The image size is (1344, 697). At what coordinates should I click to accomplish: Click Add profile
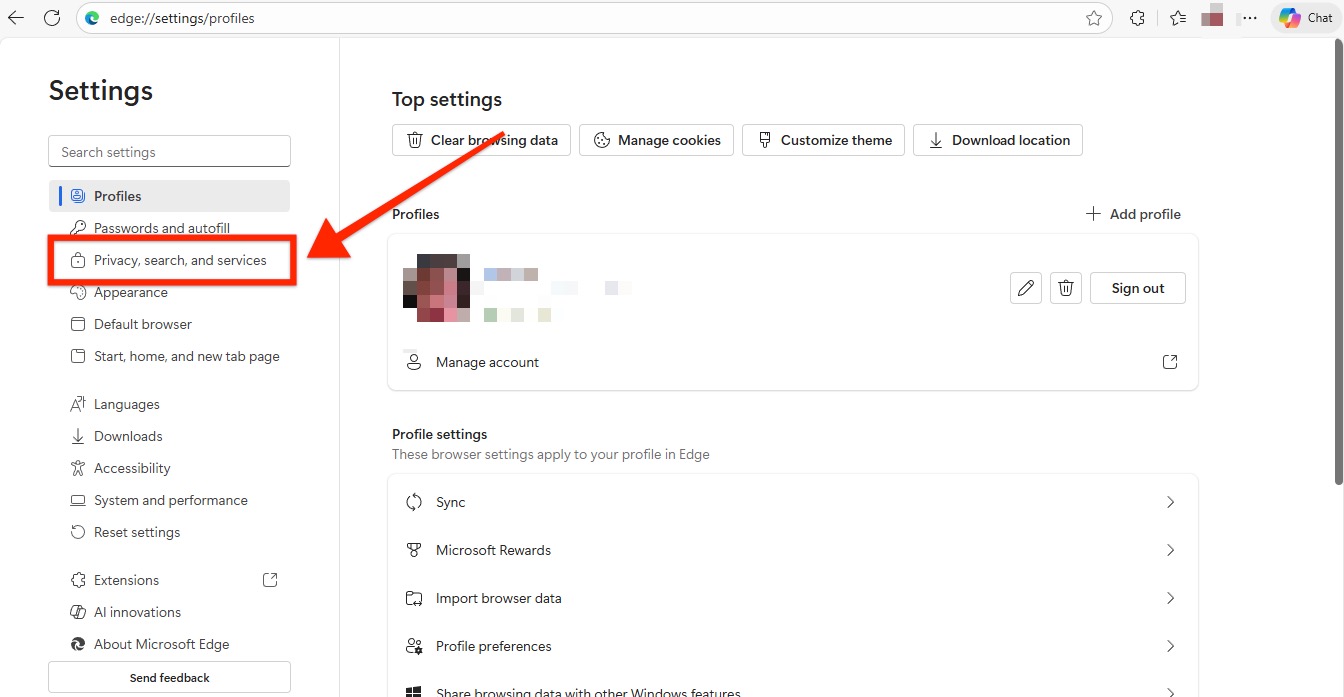(1133, 214)
